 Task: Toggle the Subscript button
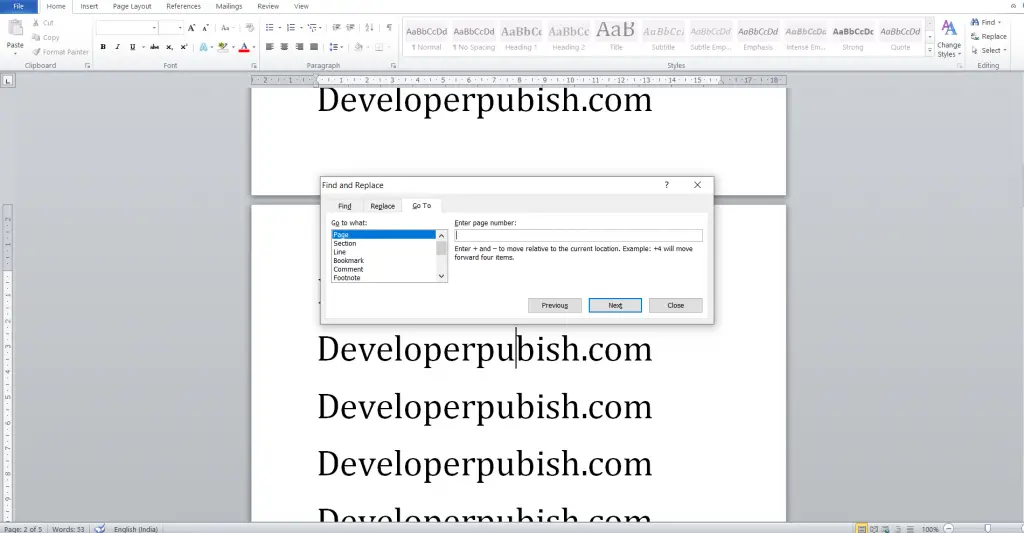(170, 47)
